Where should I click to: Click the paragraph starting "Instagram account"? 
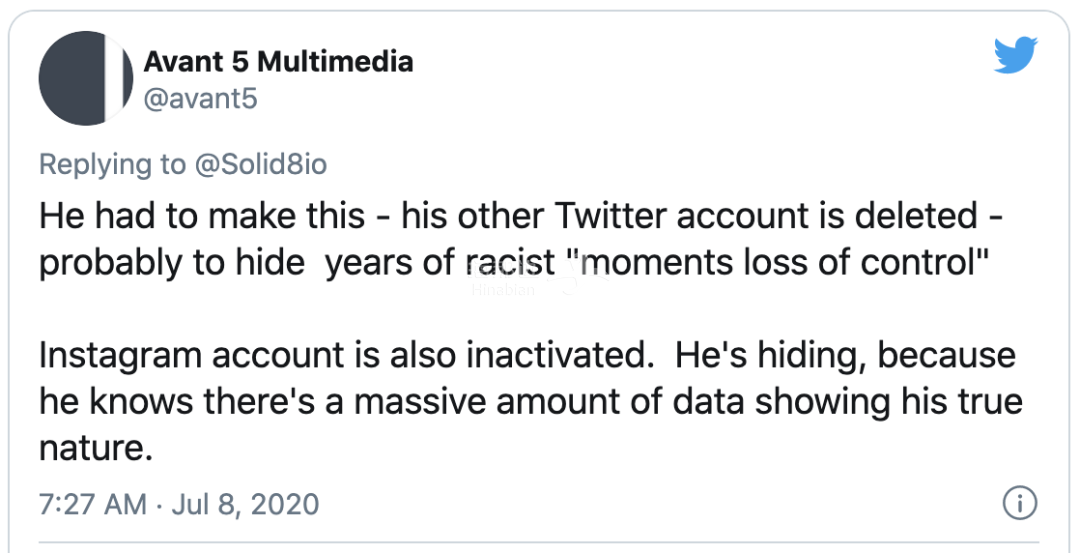pos(530,402)
